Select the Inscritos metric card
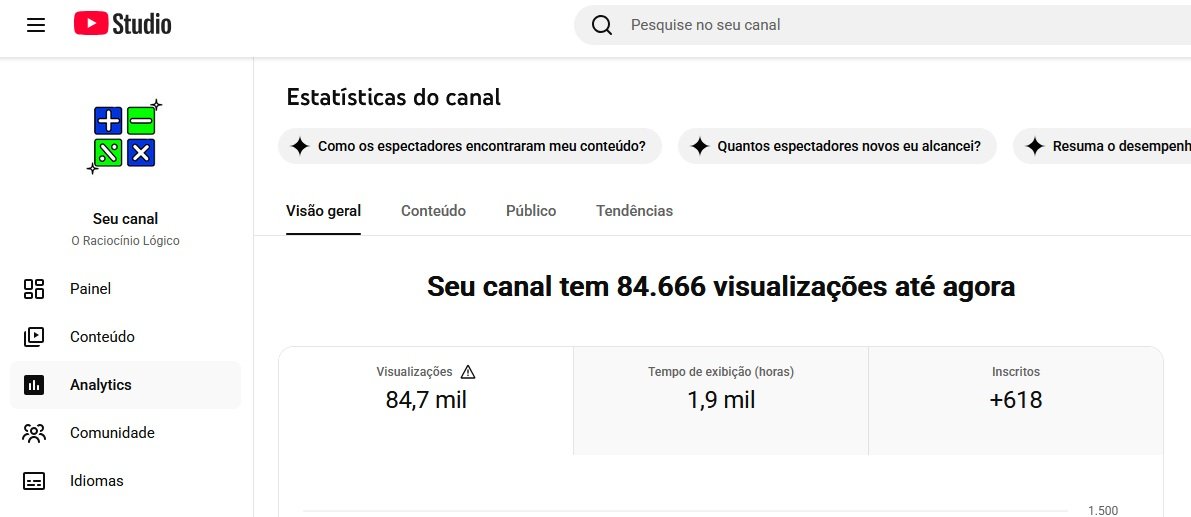The width and height of the screenshot is (1191, 517). coord(1015,400)
